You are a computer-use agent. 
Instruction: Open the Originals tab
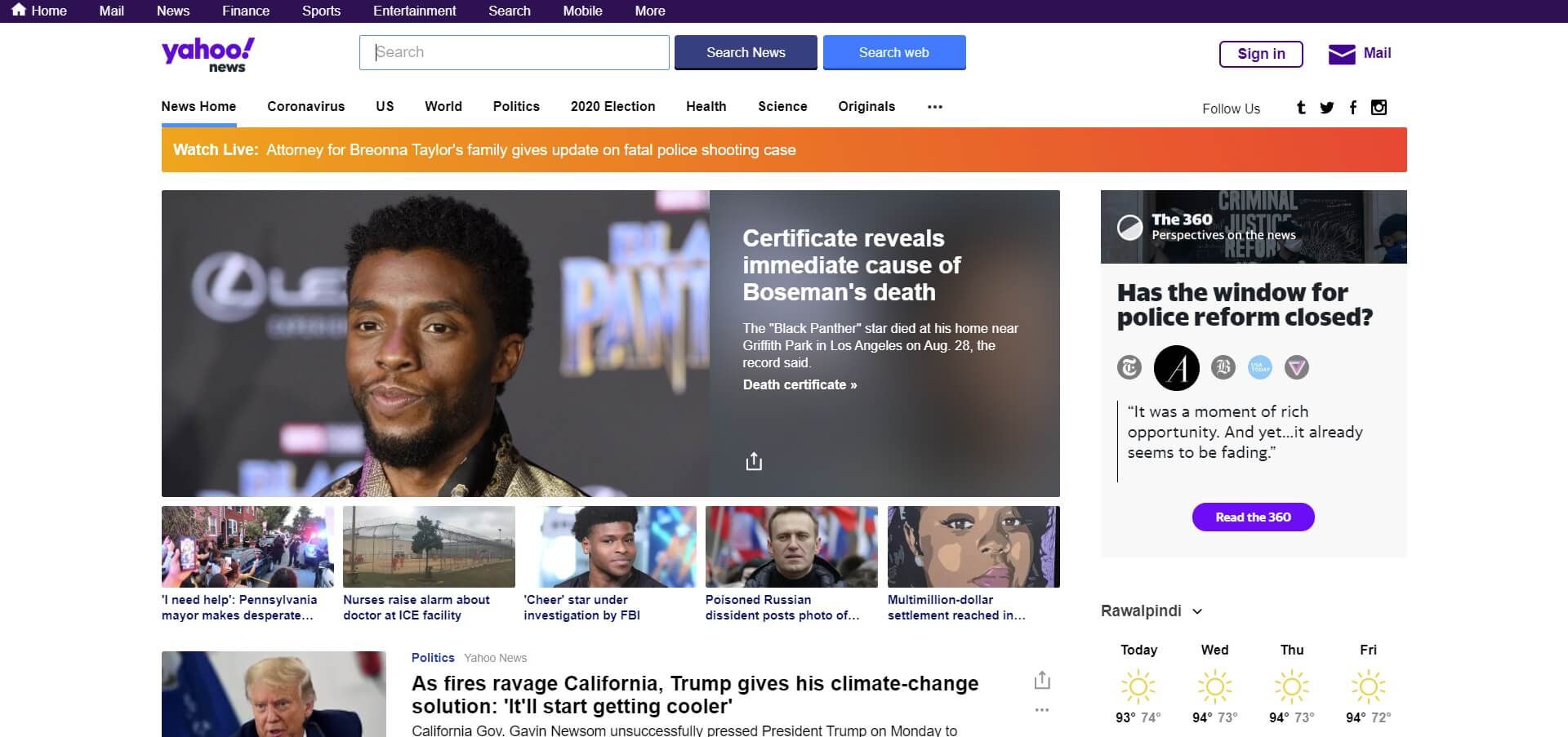[866, 107]
